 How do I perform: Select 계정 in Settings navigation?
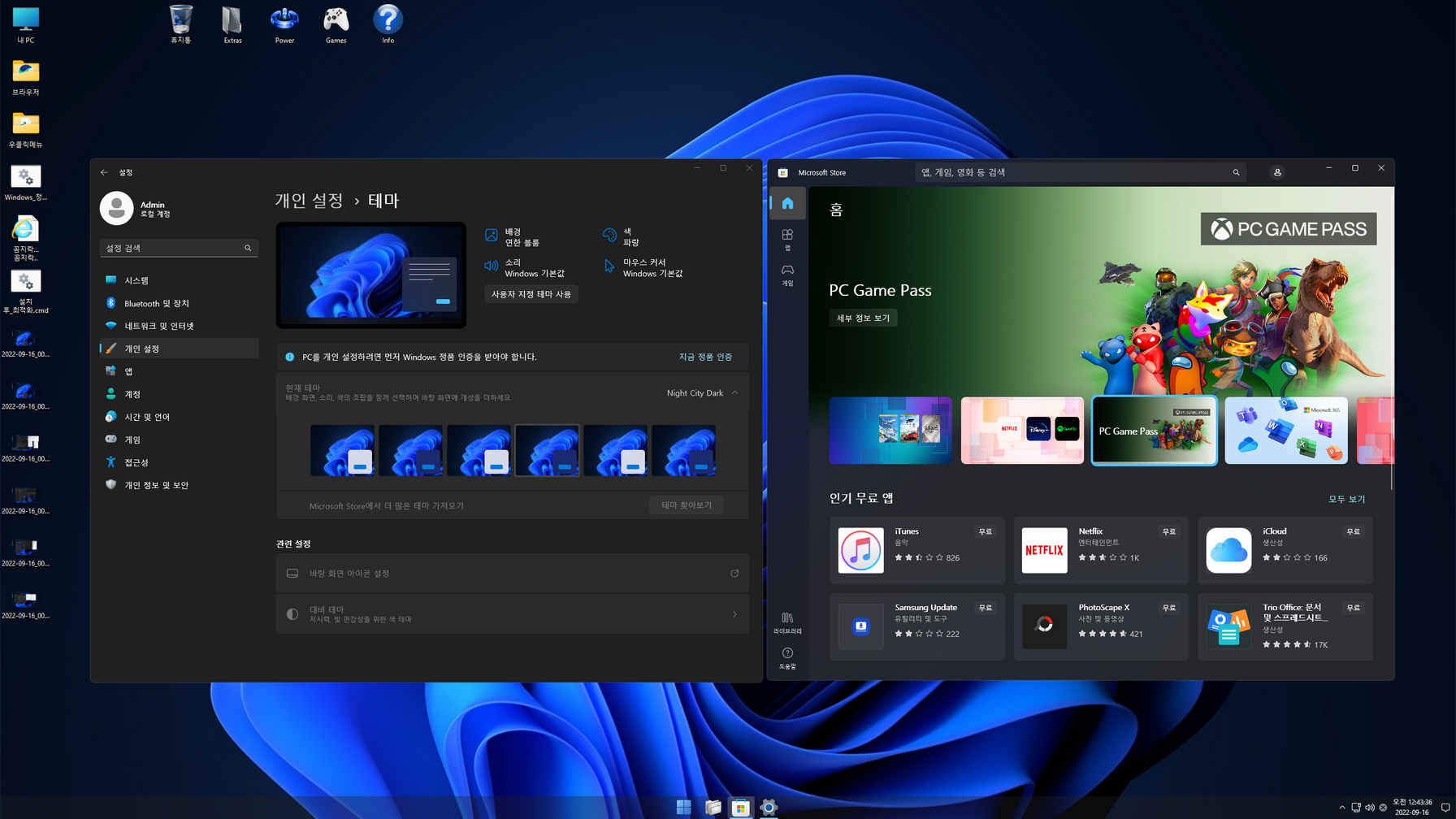click(x=179, y=394)
